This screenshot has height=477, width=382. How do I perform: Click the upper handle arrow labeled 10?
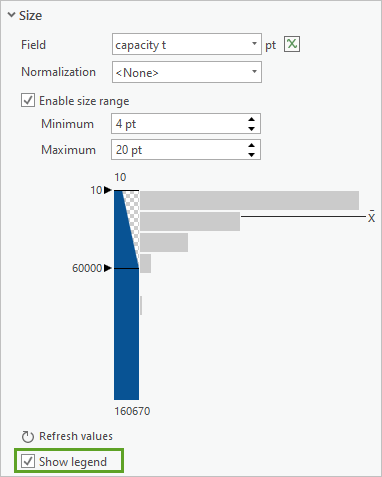[x=107, y=190]
